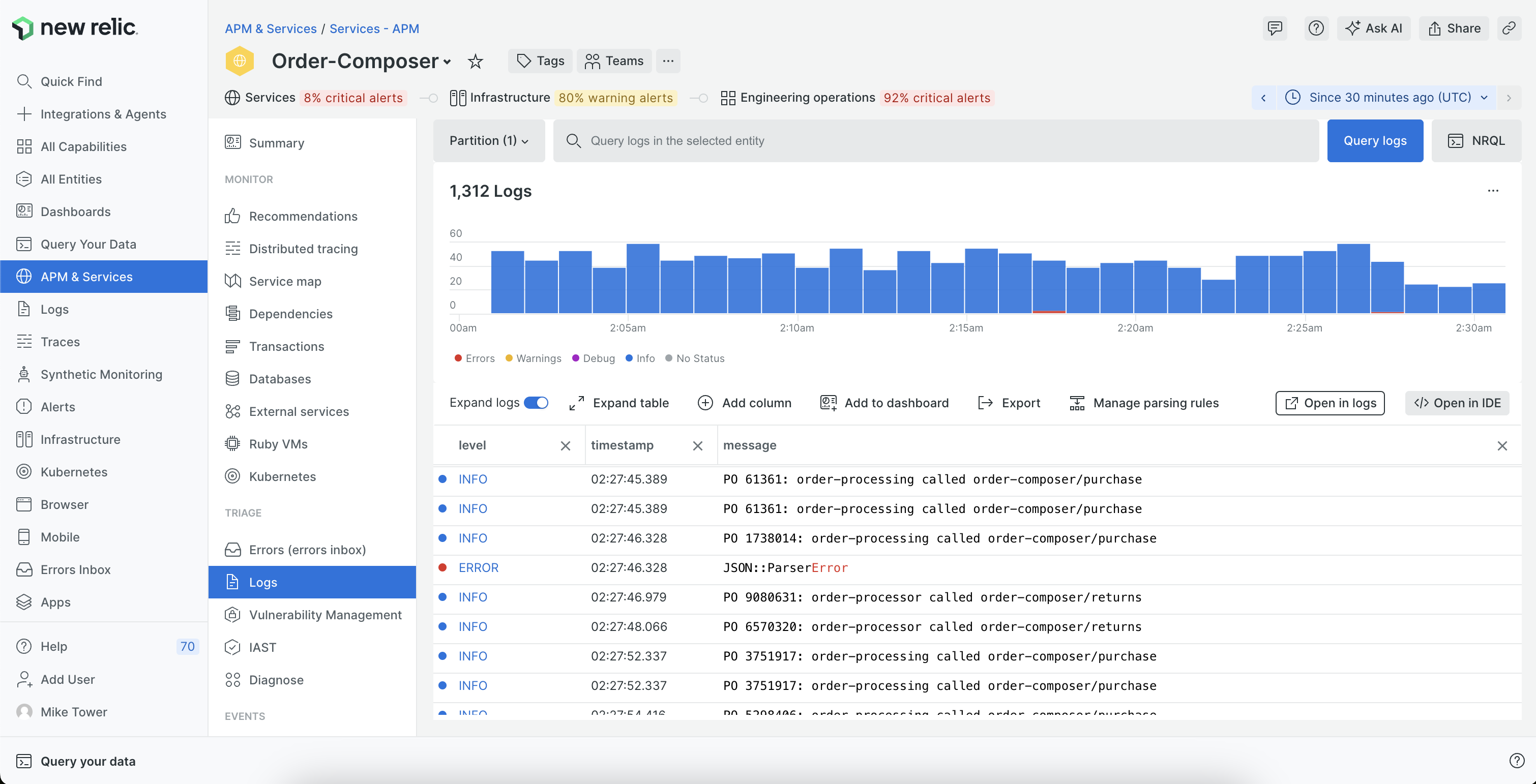Go to Synthetic Monitoring
Image resolution: width=1536 pixels, height=784 pixels.
click(101, 374)
